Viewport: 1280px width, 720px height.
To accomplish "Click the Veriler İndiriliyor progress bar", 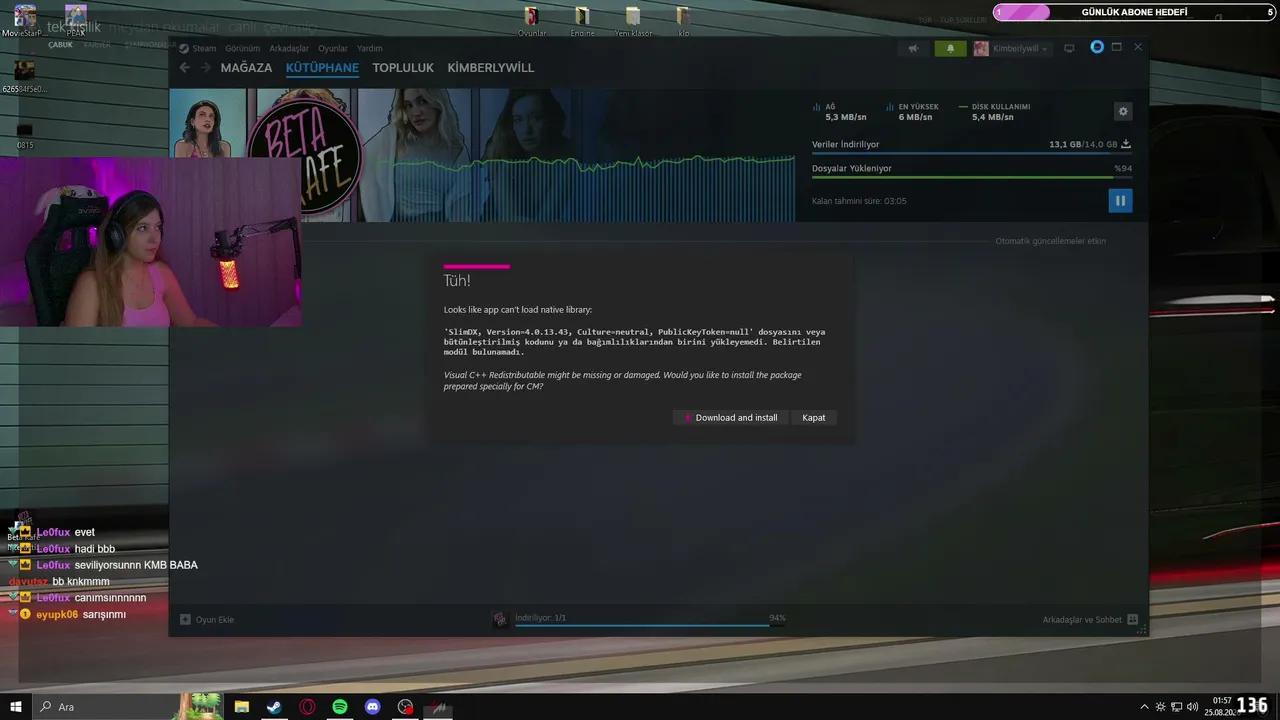I will point(972,153).
